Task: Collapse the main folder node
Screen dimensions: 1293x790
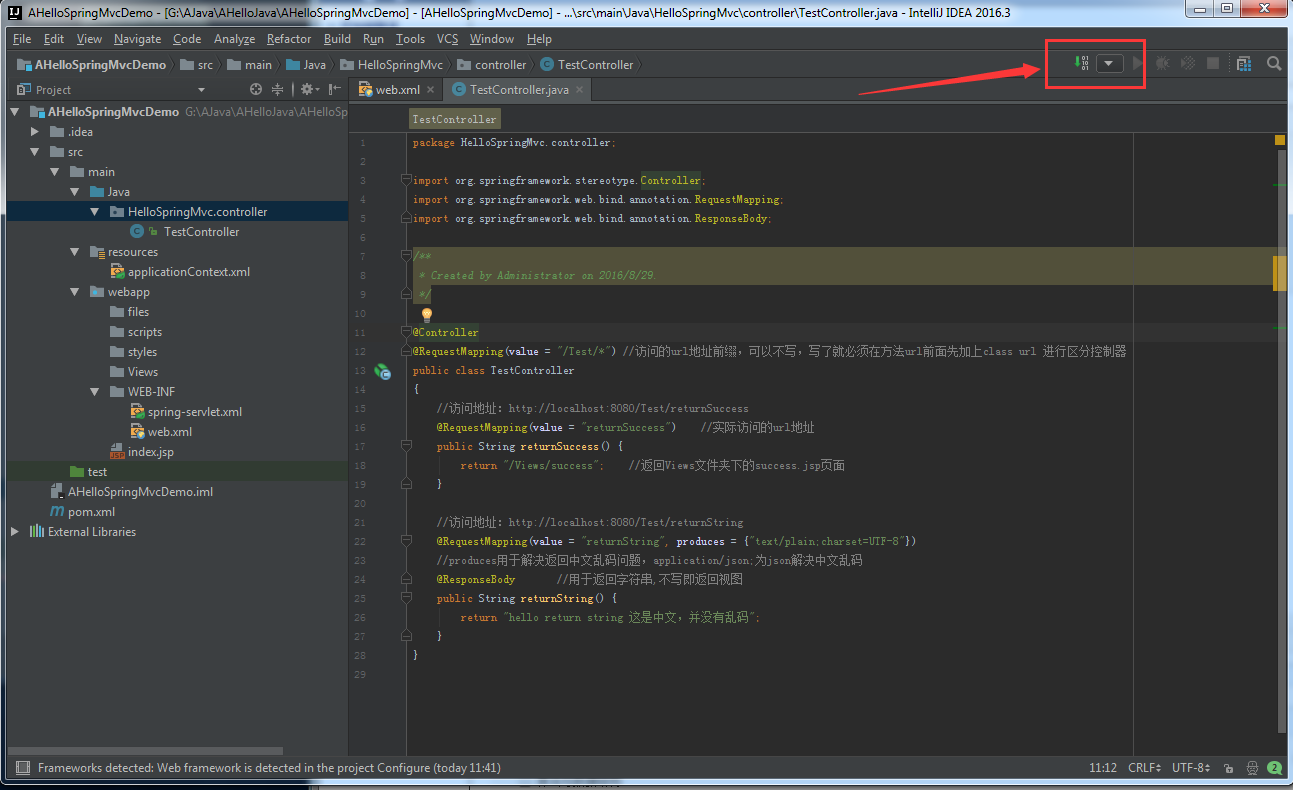Action: (55, 172)
